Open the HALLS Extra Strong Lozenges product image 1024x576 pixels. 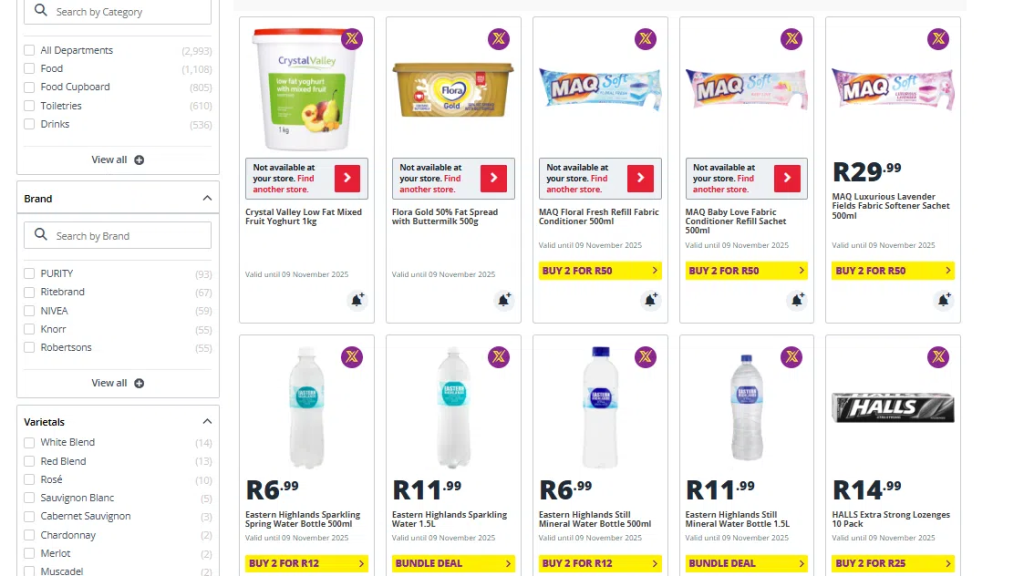[893, 408]
